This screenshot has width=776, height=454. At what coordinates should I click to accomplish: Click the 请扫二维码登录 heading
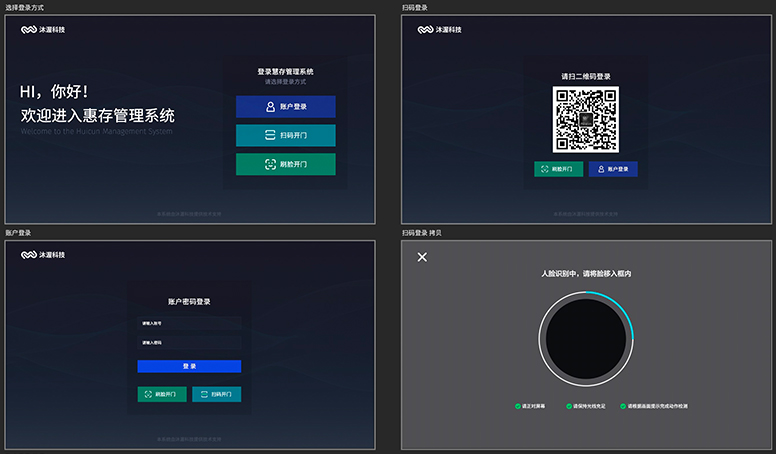coord(585,76)
